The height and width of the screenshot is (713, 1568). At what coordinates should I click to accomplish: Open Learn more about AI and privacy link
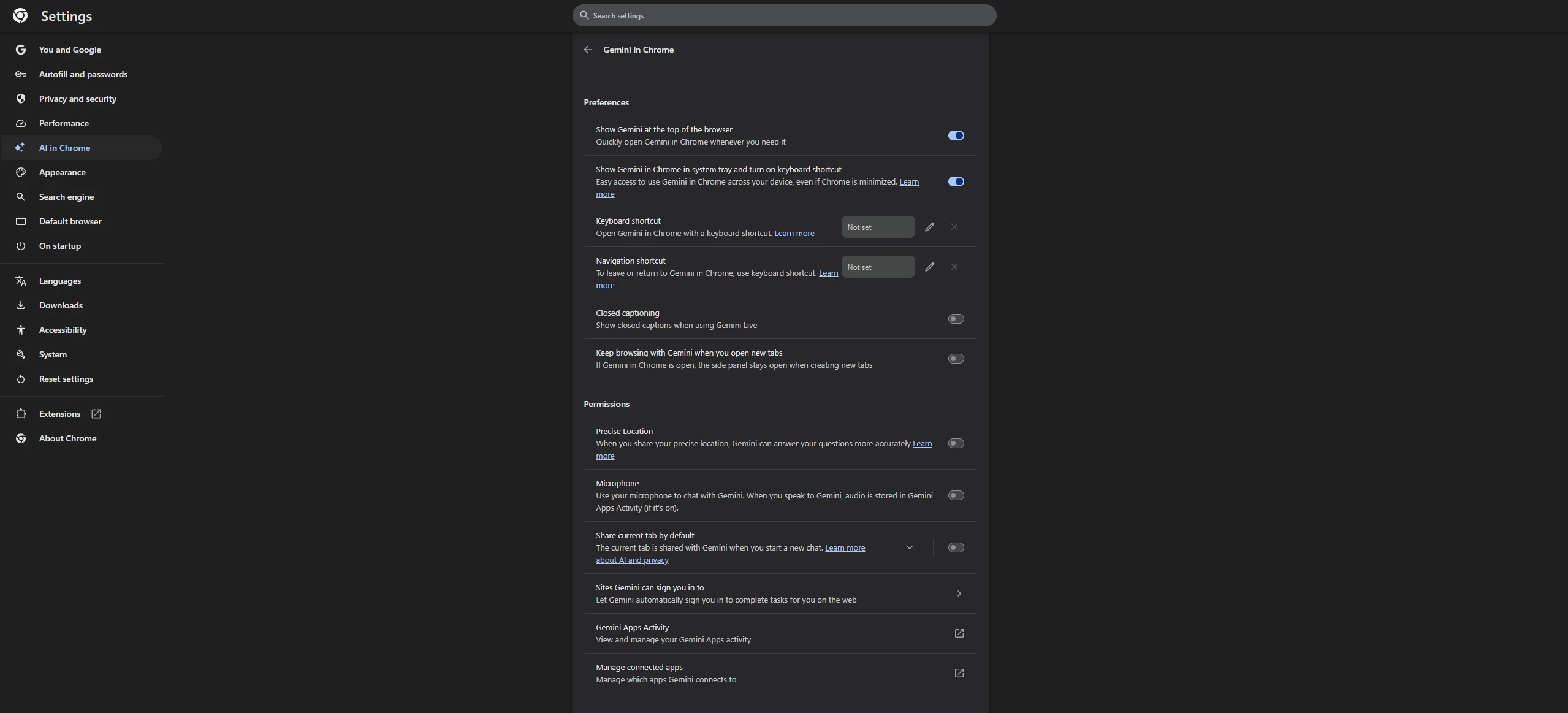[x=845, y=548]
